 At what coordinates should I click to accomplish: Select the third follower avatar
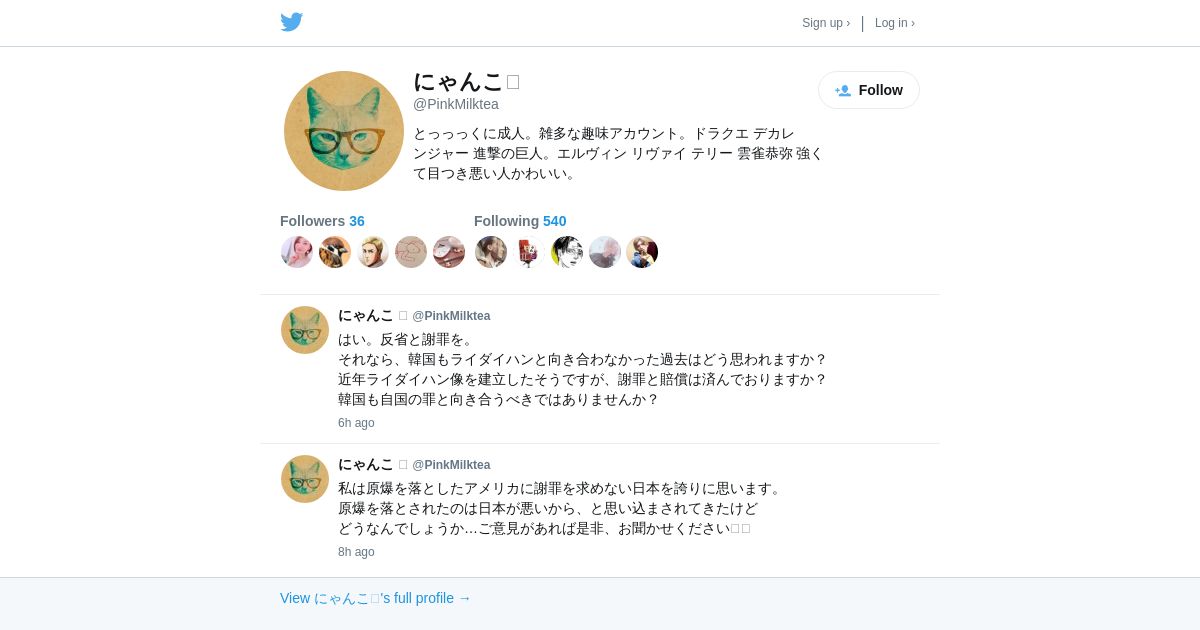[373, 252]
